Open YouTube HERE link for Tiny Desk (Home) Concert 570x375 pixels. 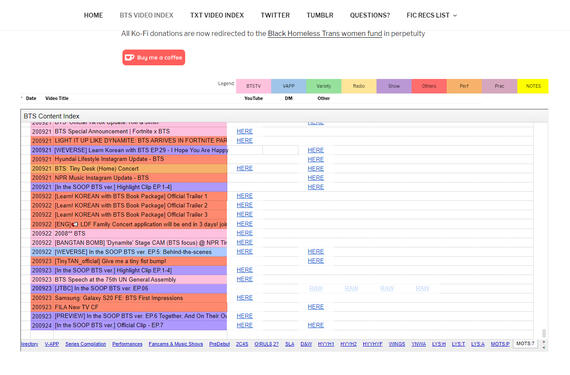click(x=244, y=168)
